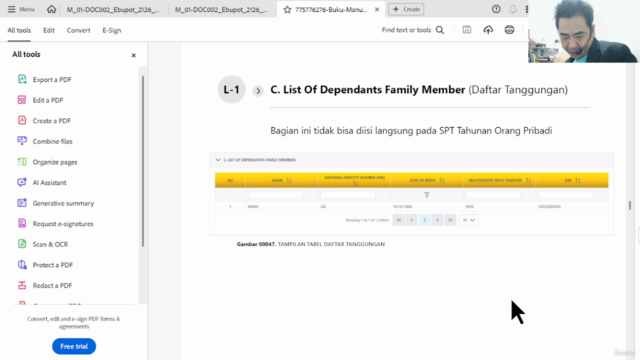640x360 pixels.
Task: Save the file with the disk icon
Action: (x=467, y=29)
